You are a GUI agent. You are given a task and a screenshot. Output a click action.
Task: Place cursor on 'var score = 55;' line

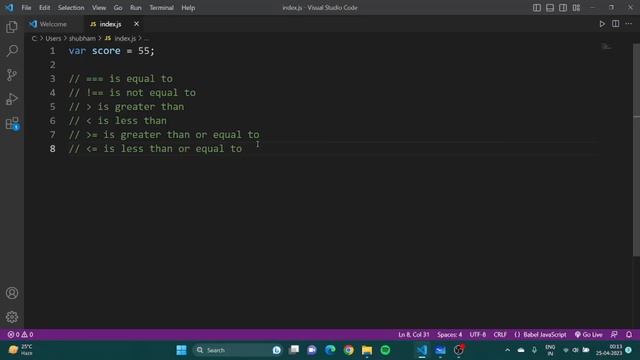[x=111, y=51]
